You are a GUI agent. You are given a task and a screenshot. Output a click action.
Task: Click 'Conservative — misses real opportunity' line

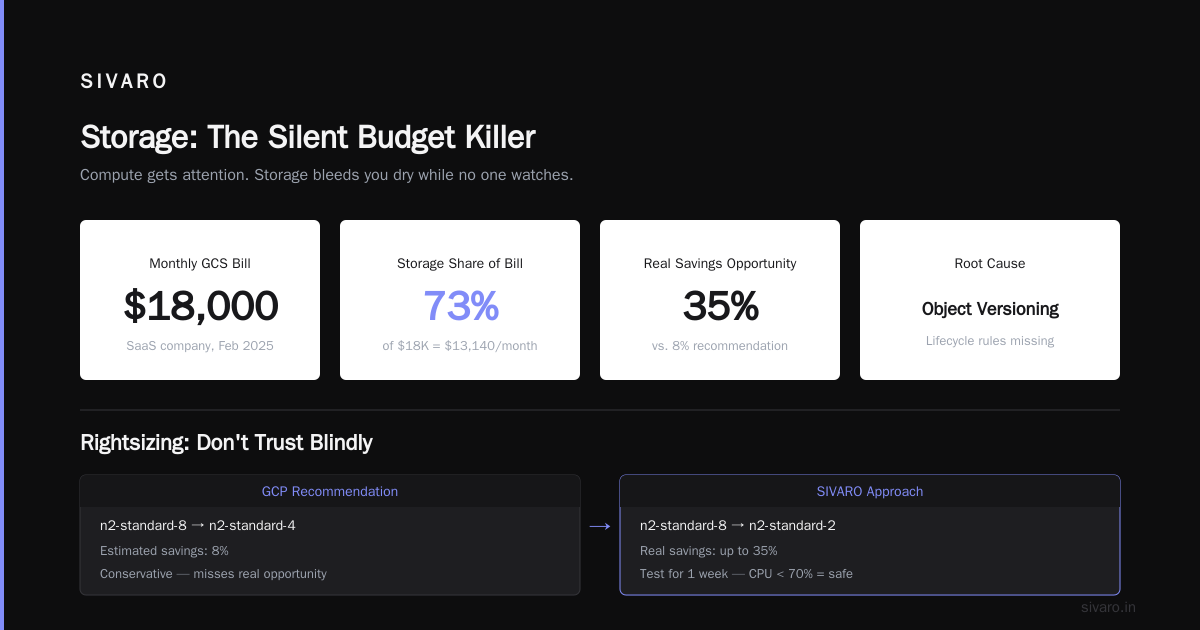click(x=213, y=574)
